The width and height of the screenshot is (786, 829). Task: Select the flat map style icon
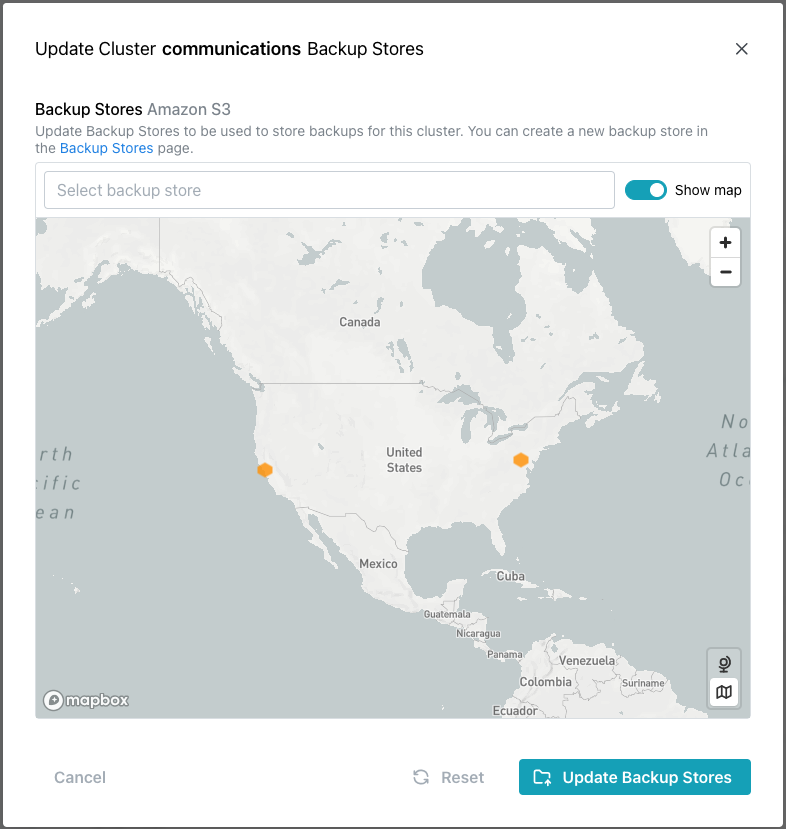click(x=723, y=692)
